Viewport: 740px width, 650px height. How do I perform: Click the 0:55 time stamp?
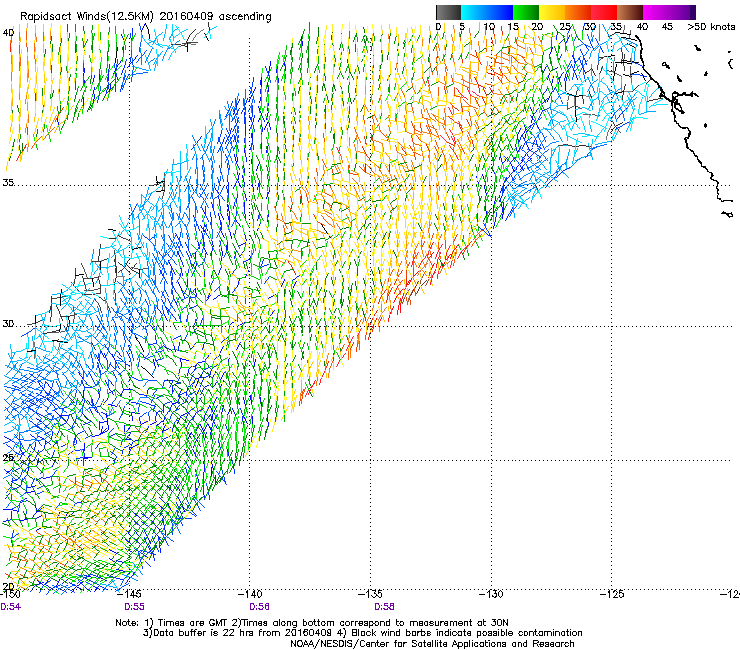coord(135,607)
